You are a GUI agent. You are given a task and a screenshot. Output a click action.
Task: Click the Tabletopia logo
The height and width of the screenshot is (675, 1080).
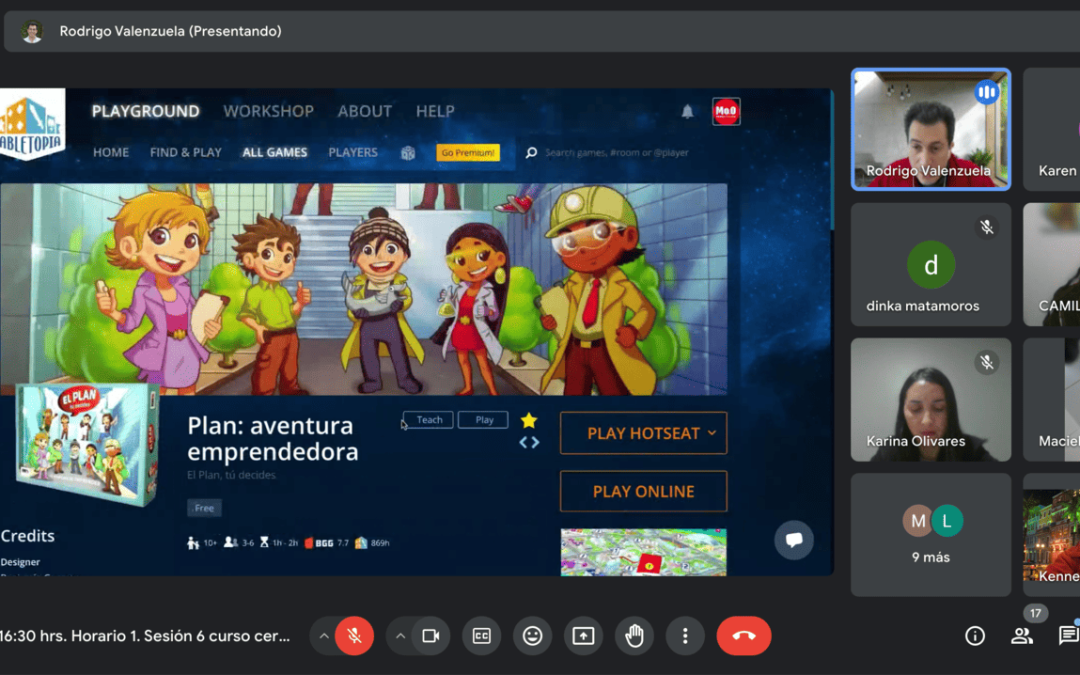pos(32,125)
